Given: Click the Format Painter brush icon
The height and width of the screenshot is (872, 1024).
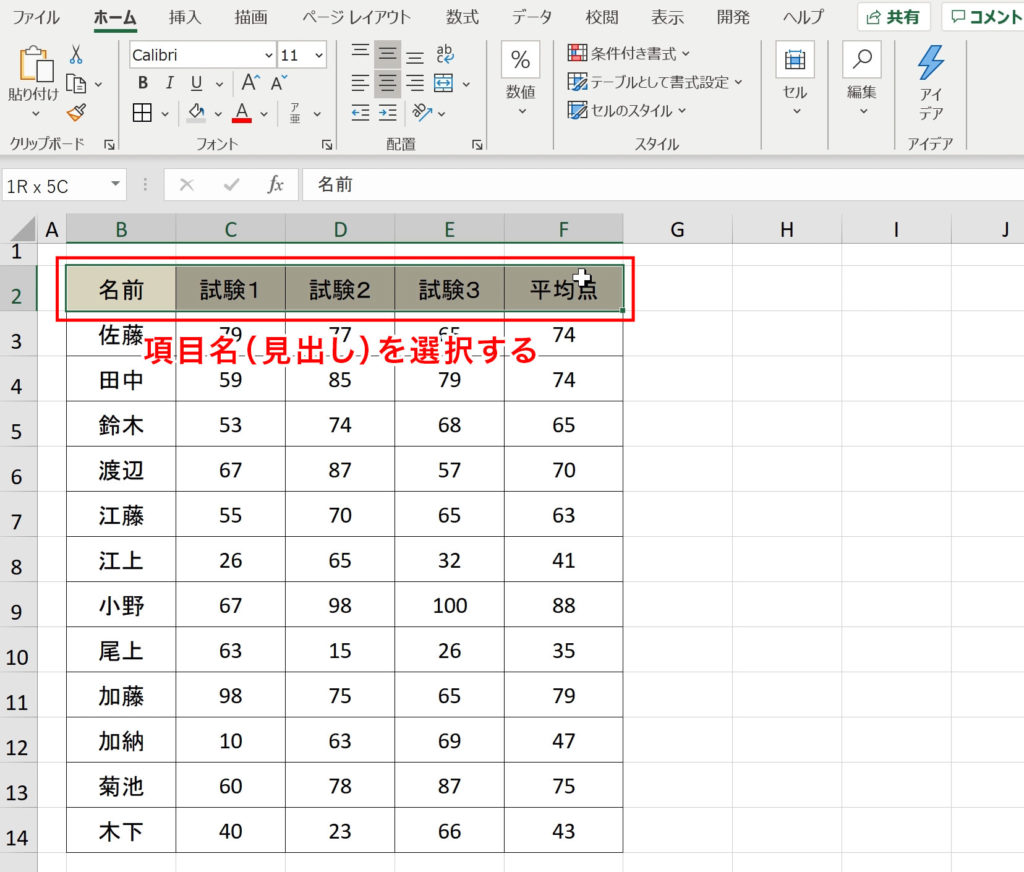Looking at the screenshot, I should tap(76, 112).
